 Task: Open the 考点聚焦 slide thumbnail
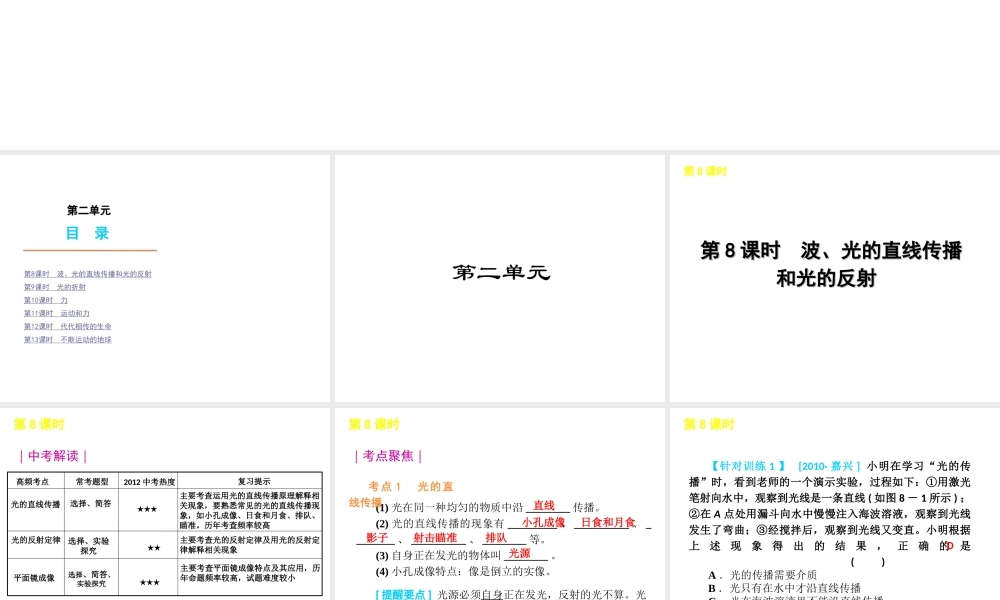499,504
